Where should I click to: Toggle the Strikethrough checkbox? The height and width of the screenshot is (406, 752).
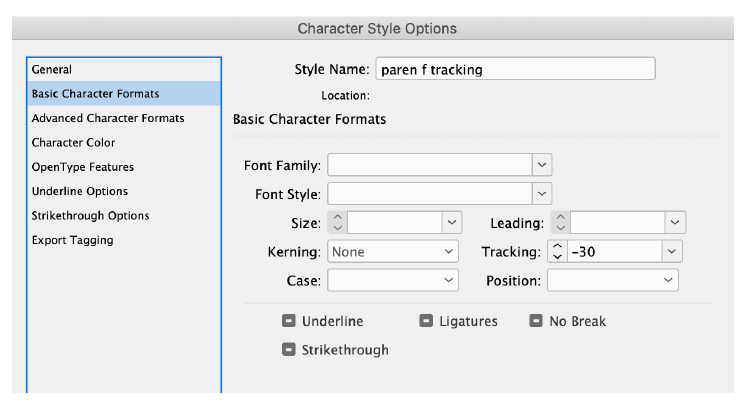289,349
